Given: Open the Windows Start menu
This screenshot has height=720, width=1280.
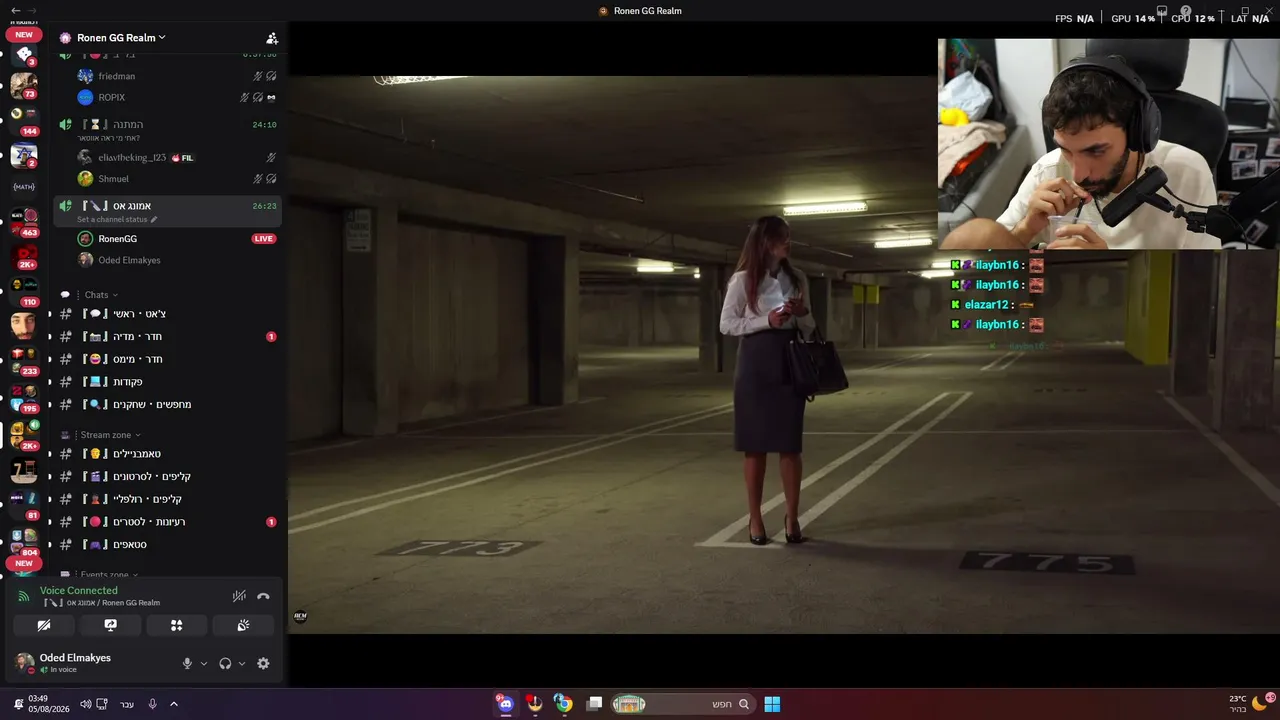Looking at the screenshot, I should [x=772, y=704].
